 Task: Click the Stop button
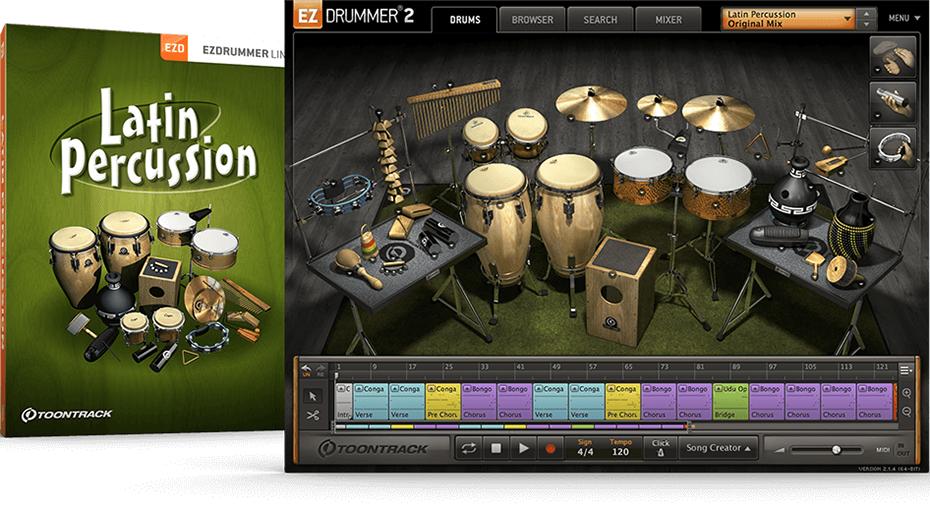[495, 449]
